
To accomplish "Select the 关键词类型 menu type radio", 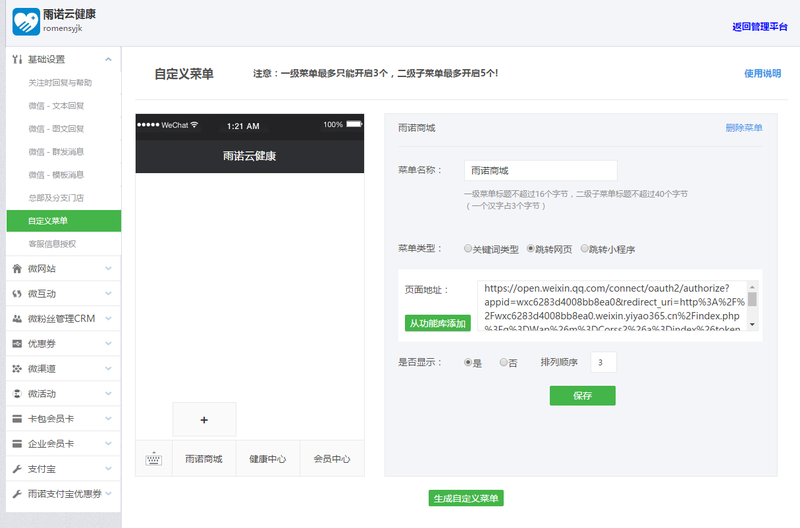I will (x=468, y=249).
